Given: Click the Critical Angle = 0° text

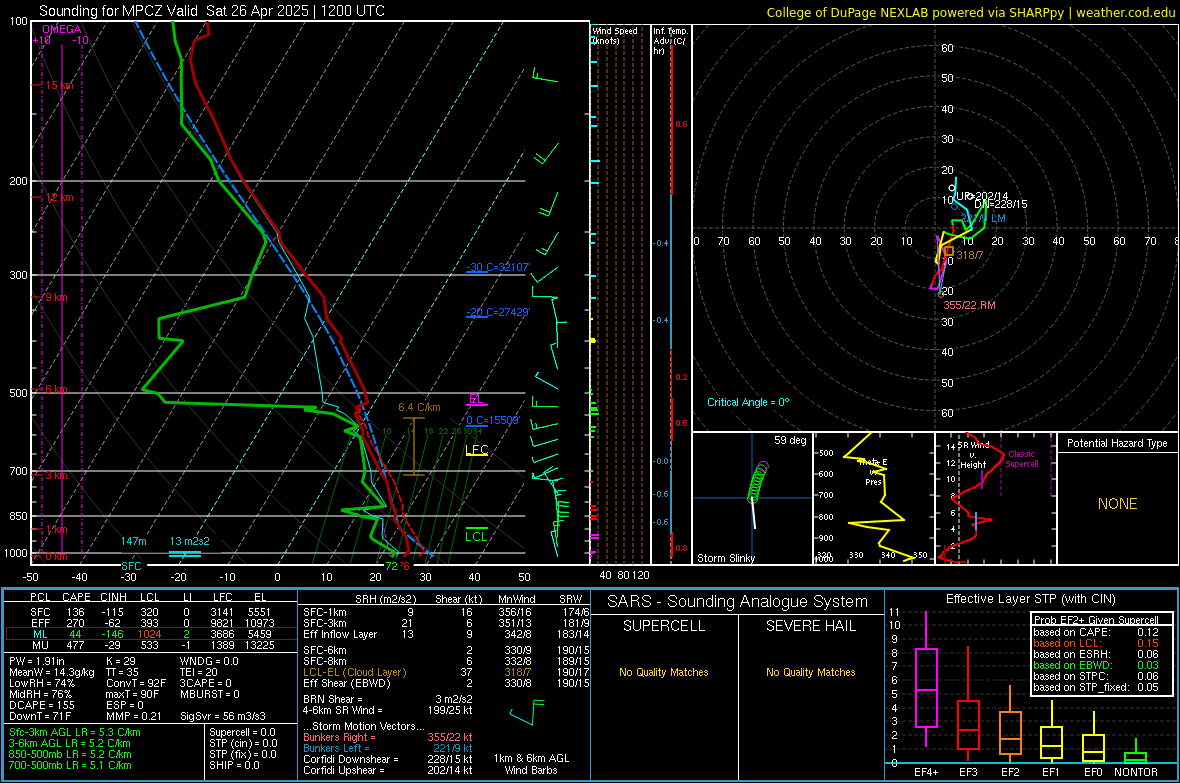Looking at the screenshot, I should coord(748,402).
